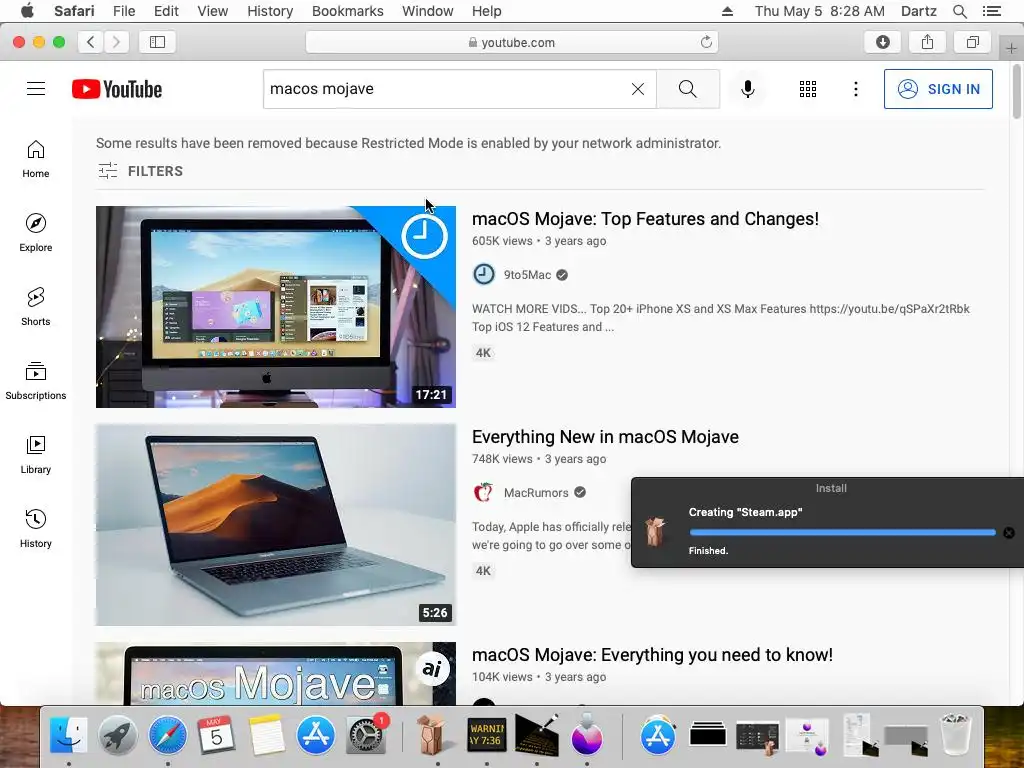
Task: Open the History menu in the menu bar
Action: click(x=270, y=11)
